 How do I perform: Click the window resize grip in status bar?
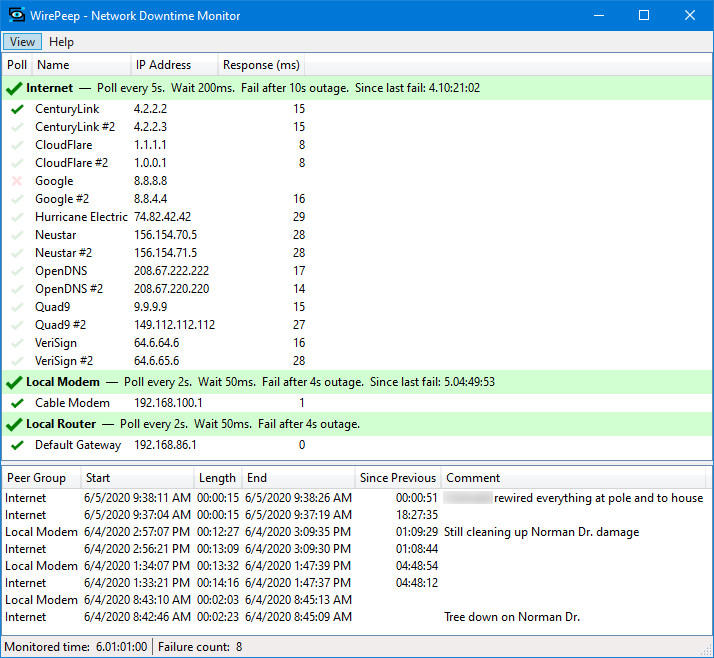706,650
